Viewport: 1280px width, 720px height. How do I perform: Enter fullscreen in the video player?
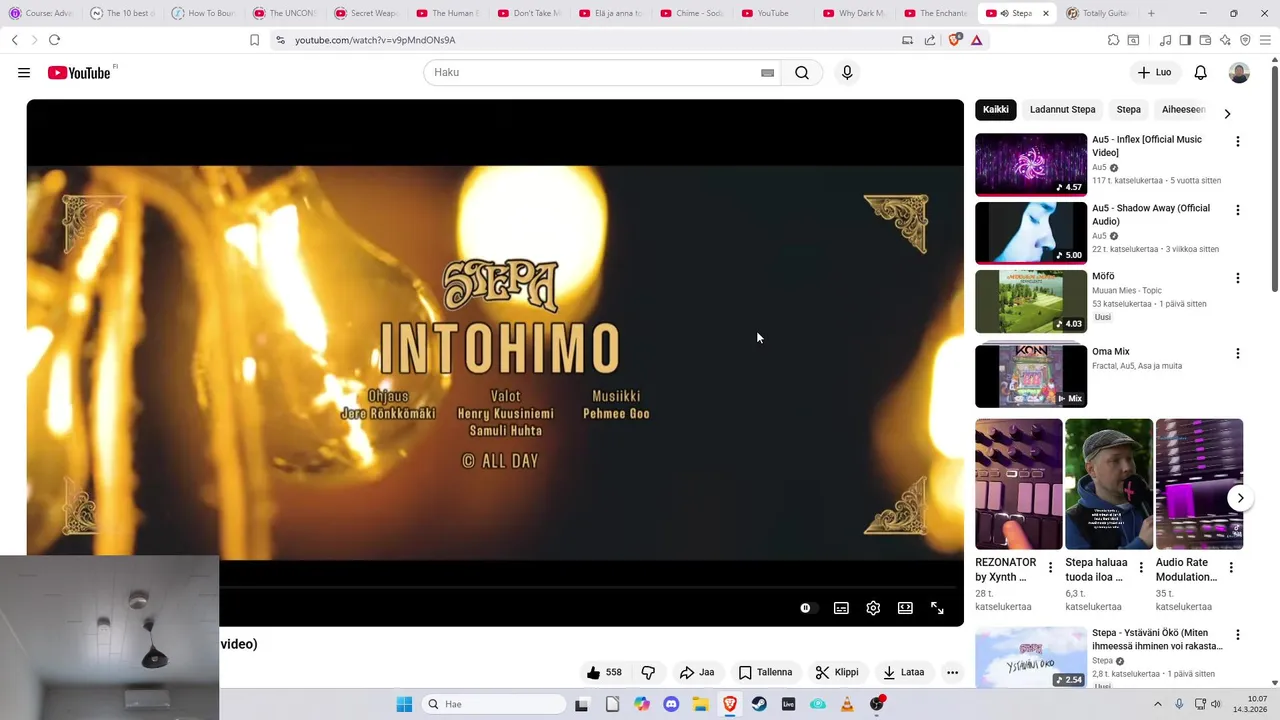937,608
